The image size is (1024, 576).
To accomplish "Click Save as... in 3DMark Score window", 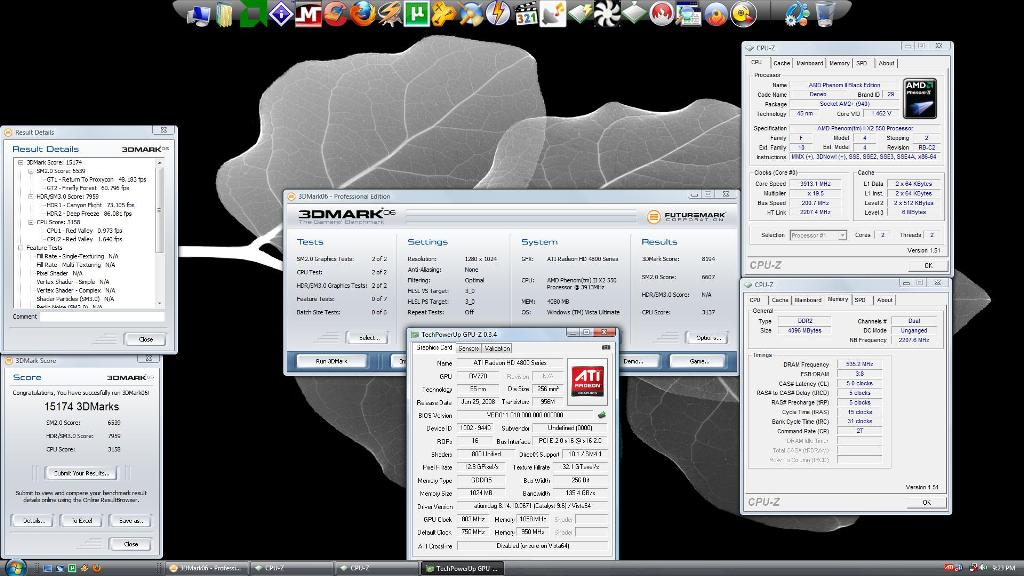I will 130,521.
